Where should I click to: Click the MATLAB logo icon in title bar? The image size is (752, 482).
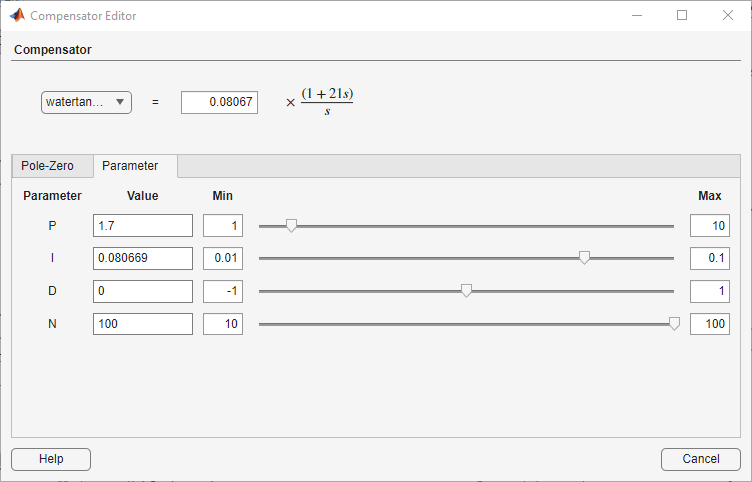click(x=17, y=15)
